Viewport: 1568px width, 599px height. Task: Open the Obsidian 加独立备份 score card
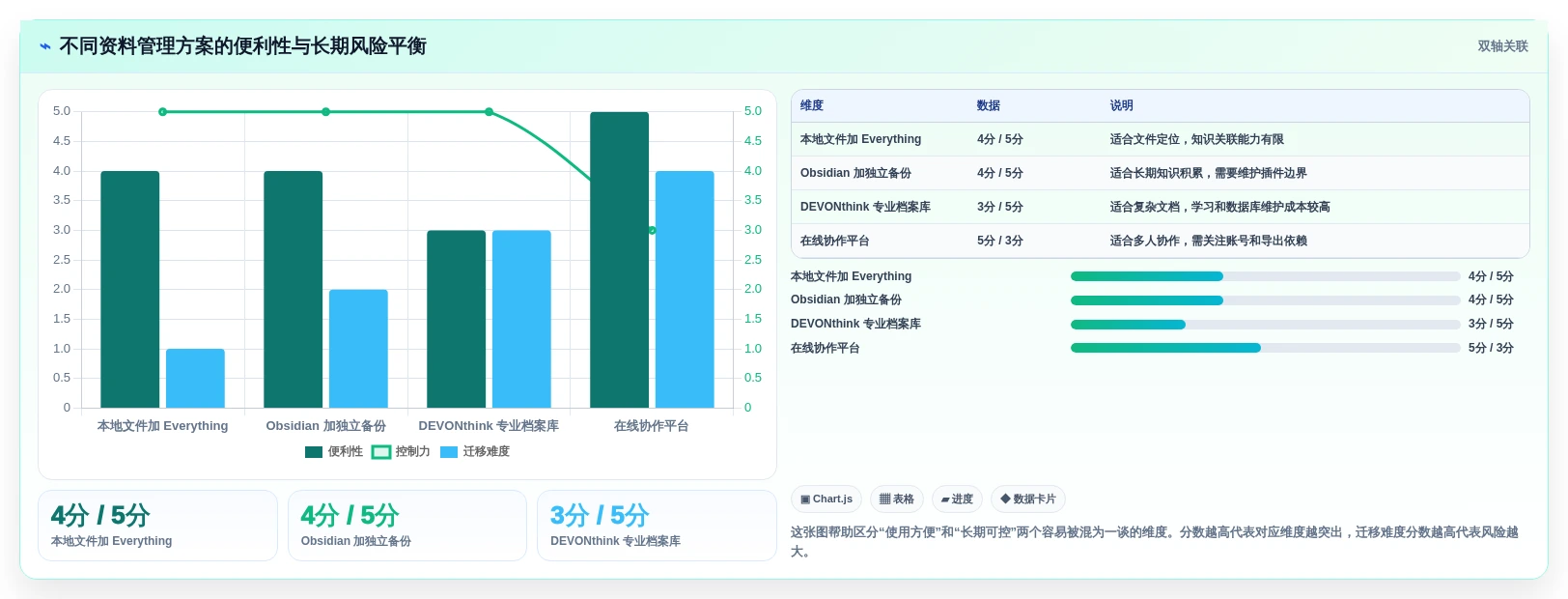click(407, 526)
